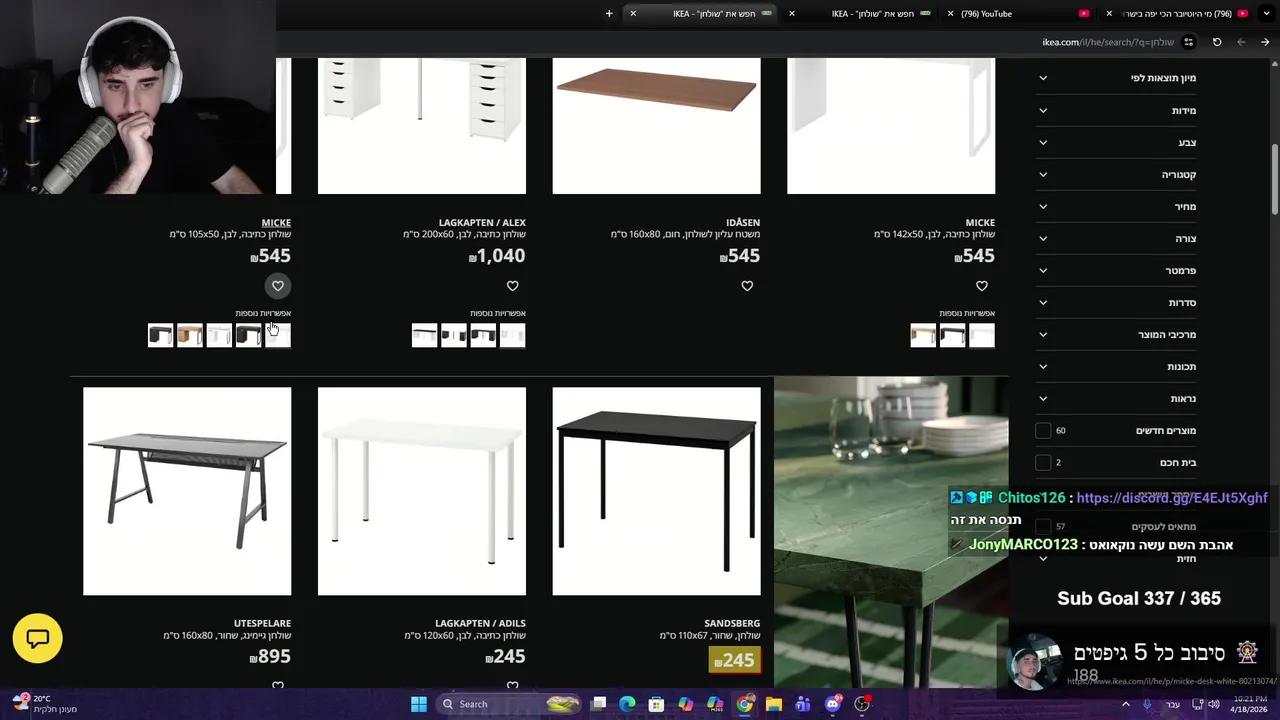Screen dimensions: 1280x720
Task: Open the IDÅSEN product link
Action: coord(743,222)
